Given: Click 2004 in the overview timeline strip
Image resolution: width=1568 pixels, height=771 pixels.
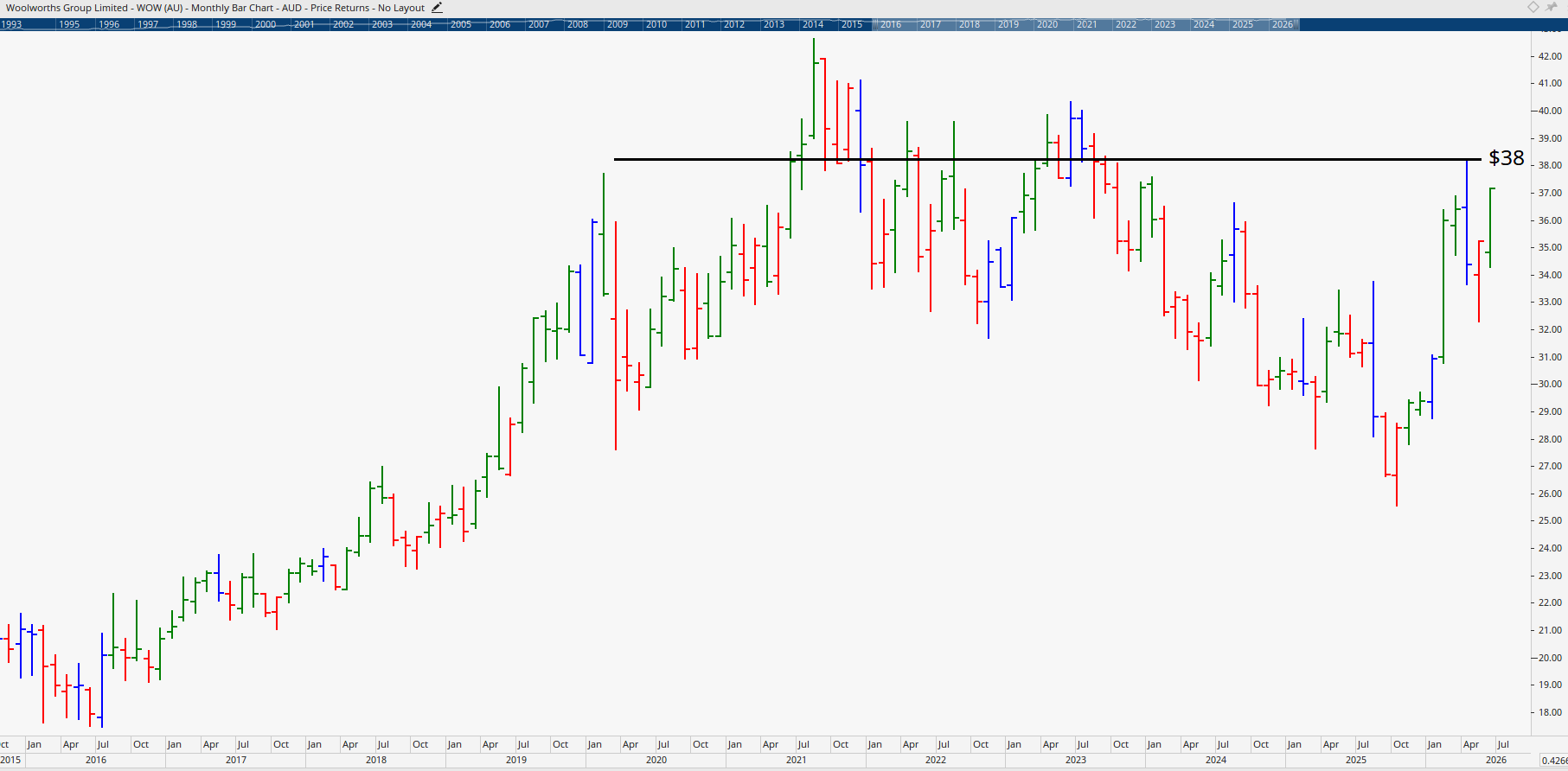Looking at the screenshot, I should pyautogui.click(x=421, y=25).
